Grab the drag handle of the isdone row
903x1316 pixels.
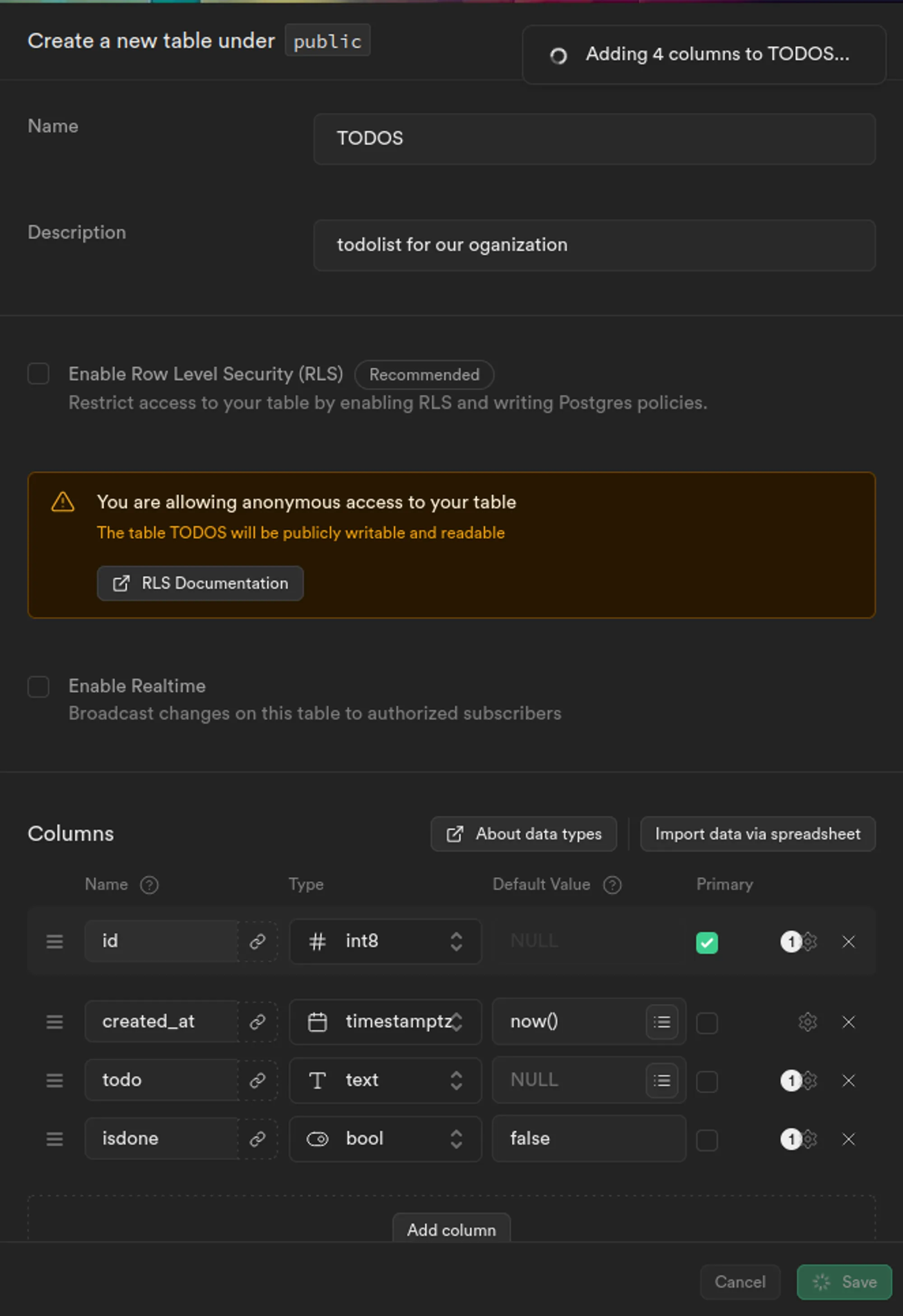[54, 1139]
